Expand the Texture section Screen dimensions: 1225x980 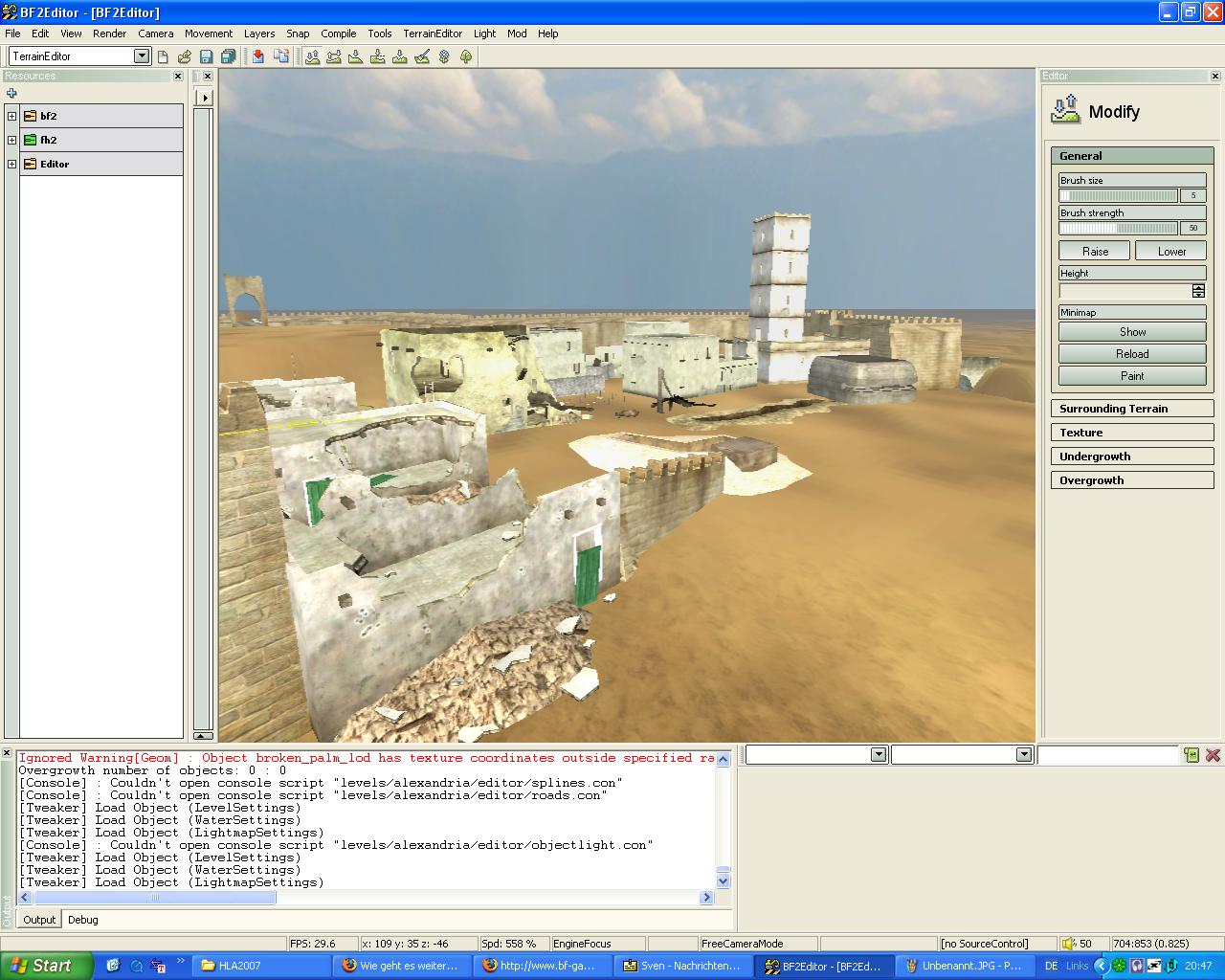[x=1132, y=433]
